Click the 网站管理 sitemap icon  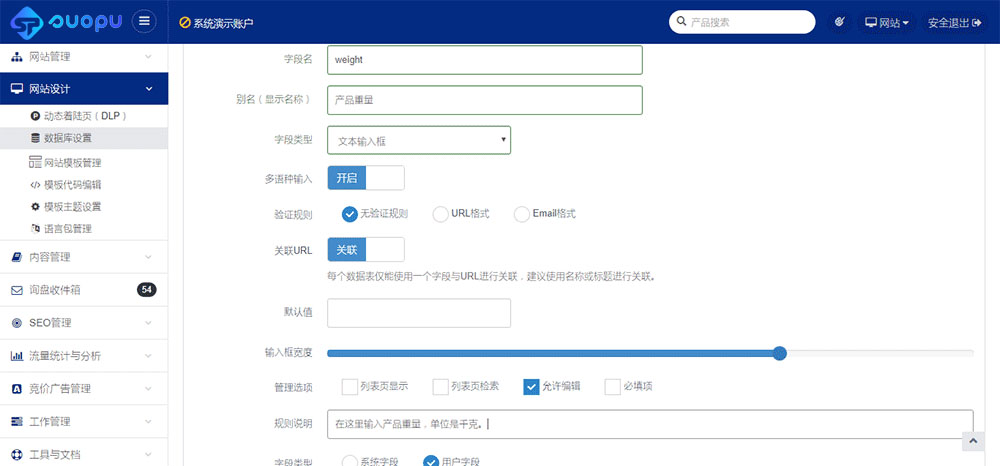point(17,57)
